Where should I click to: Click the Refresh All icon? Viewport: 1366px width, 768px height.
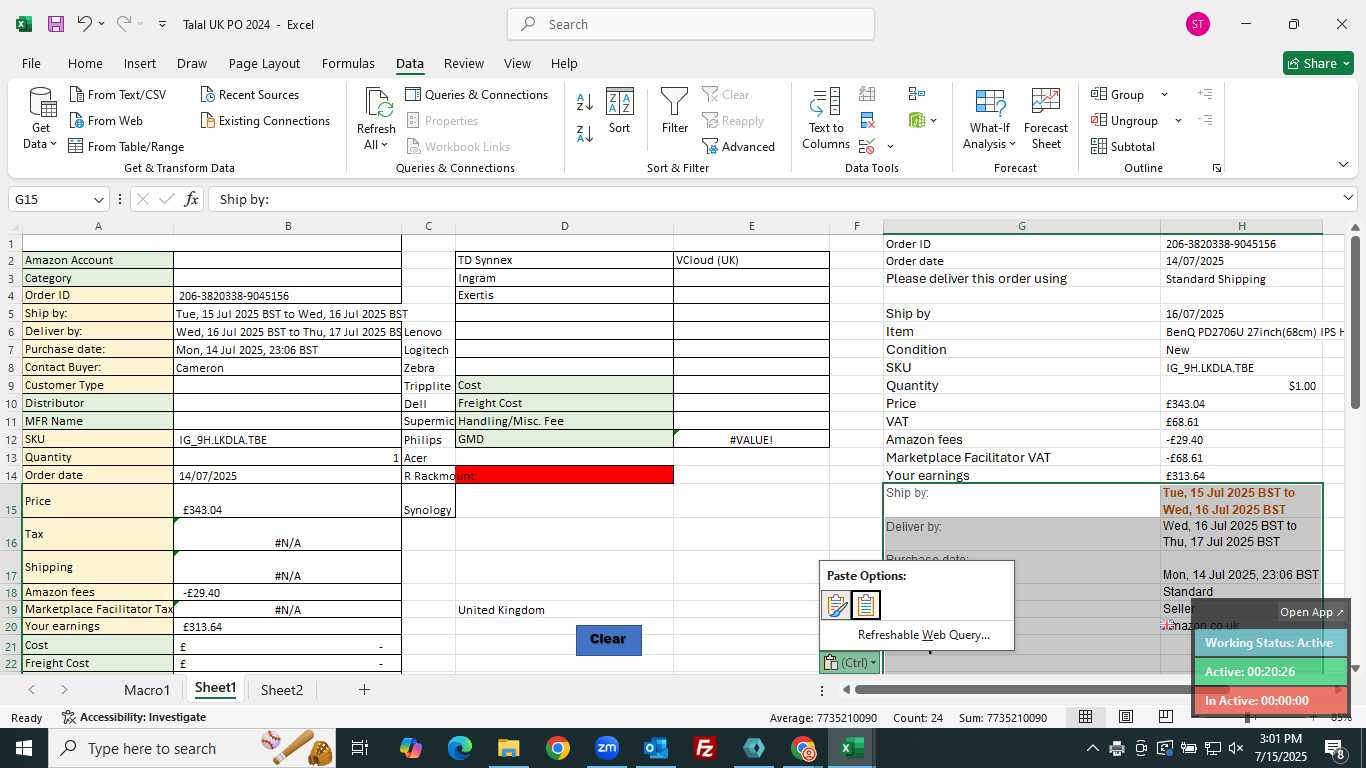click(377, 104)
